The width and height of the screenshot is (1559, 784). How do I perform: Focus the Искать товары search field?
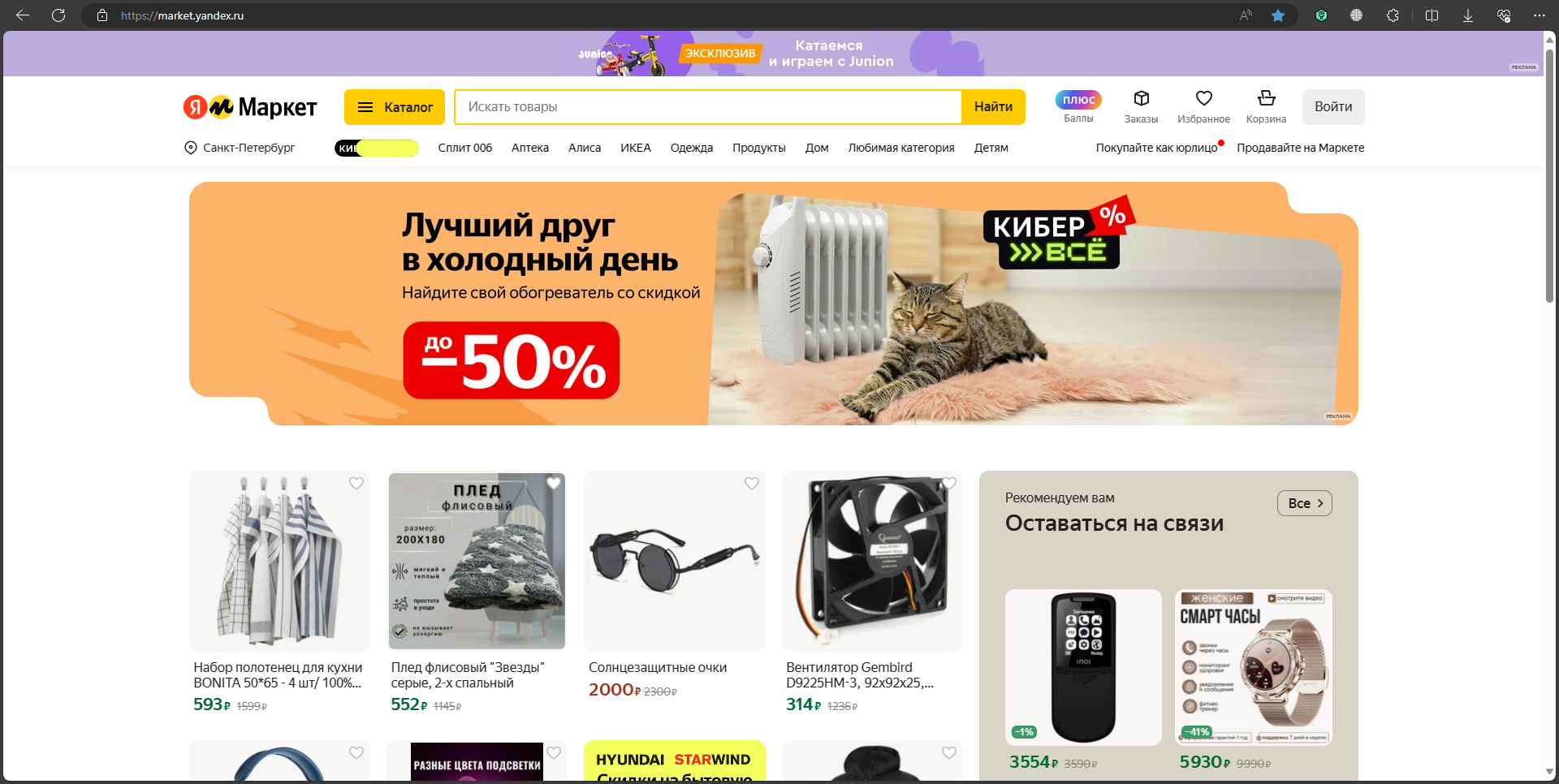pos(708,107)
